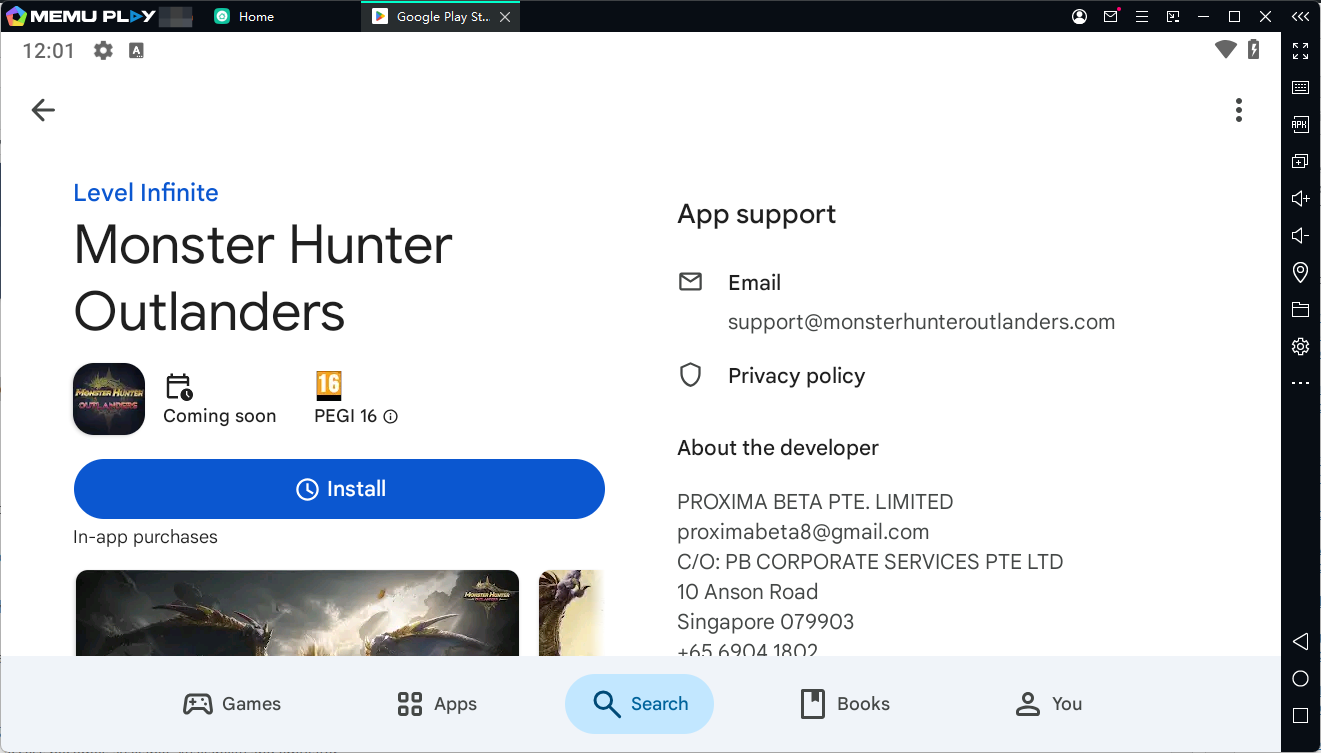The image size is (1321, 753).
Task: Increase volume in MEmu sidebar
Action: (1300, 198)
